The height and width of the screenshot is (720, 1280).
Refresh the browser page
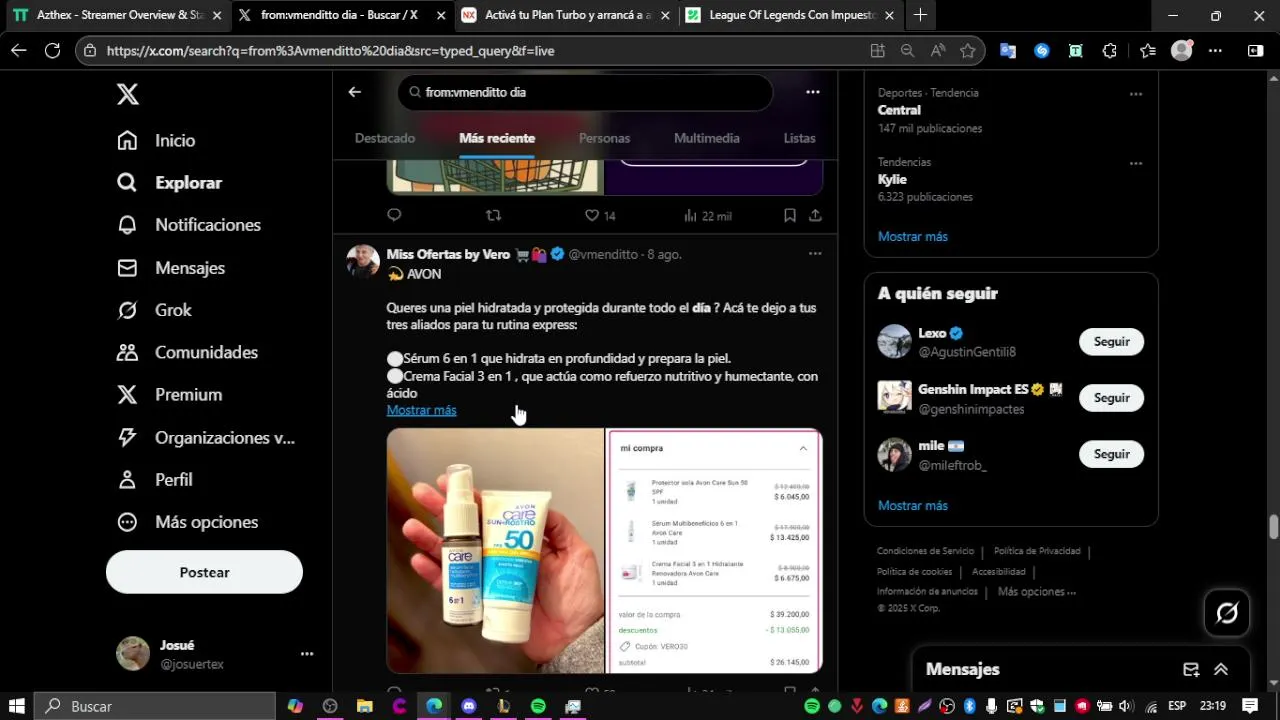click(52, 50)
